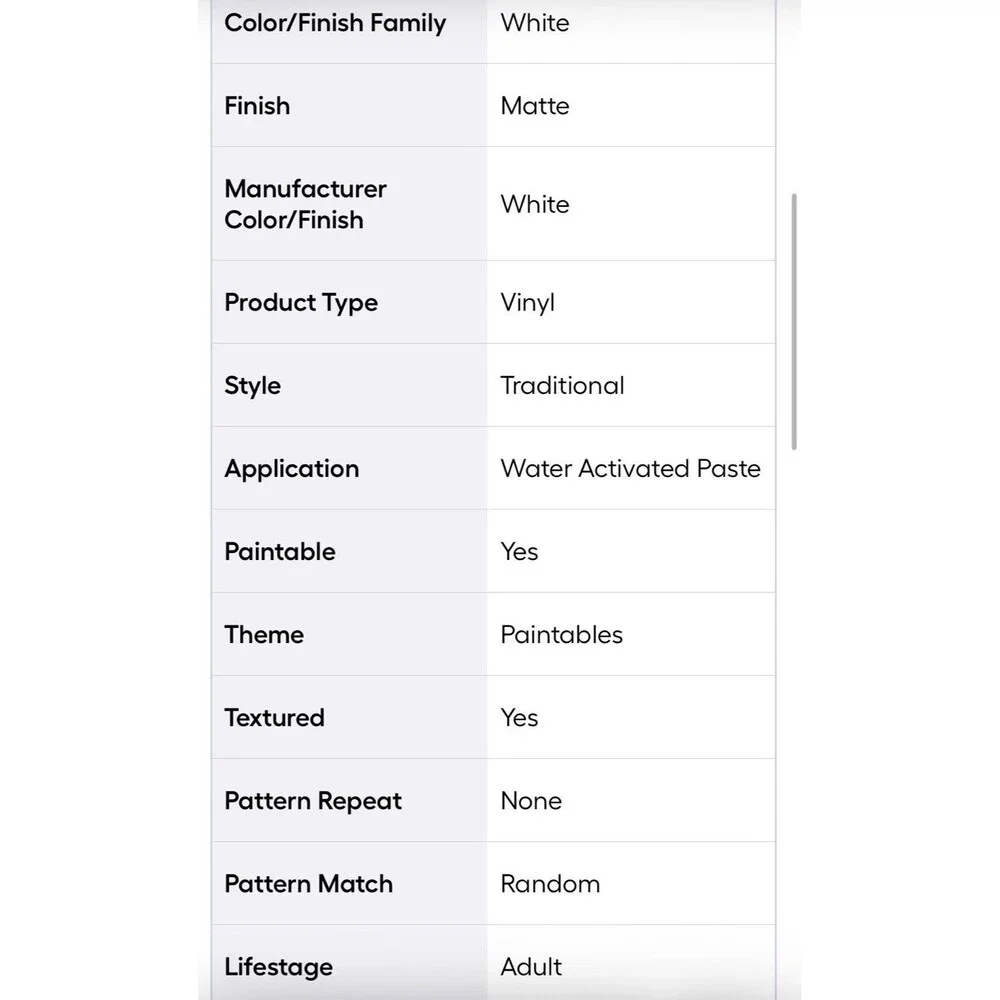Select the Pattern Match label
1000x1000 pixels.
(308, 884)
